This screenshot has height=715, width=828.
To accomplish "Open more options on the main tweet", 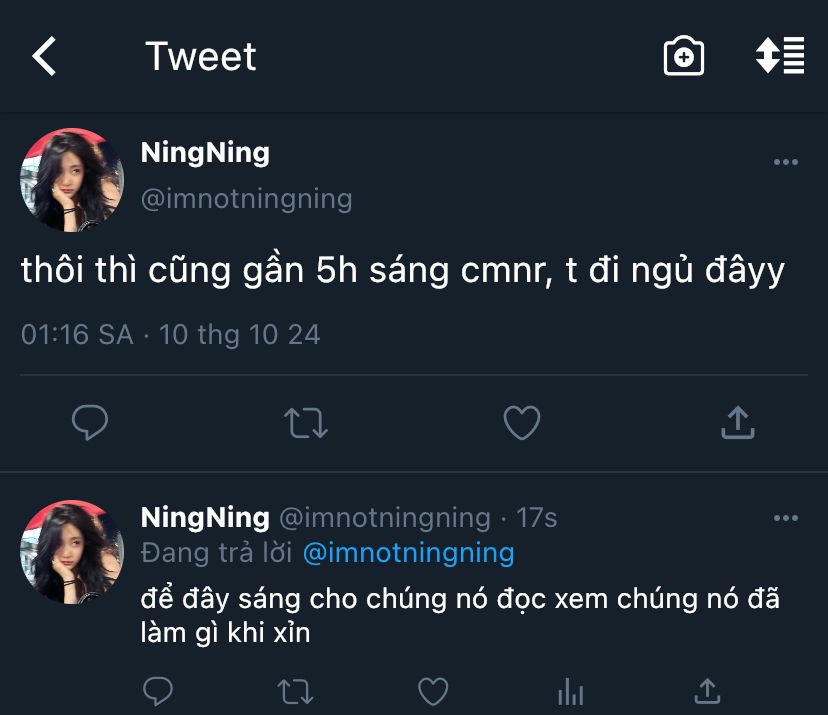I will tap(786, 162).
